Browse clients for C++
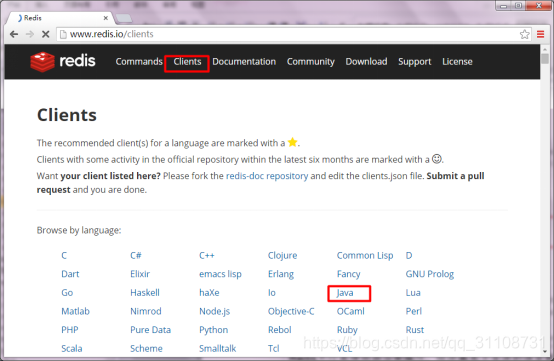 pyautogui.click(x=207, y=255)
